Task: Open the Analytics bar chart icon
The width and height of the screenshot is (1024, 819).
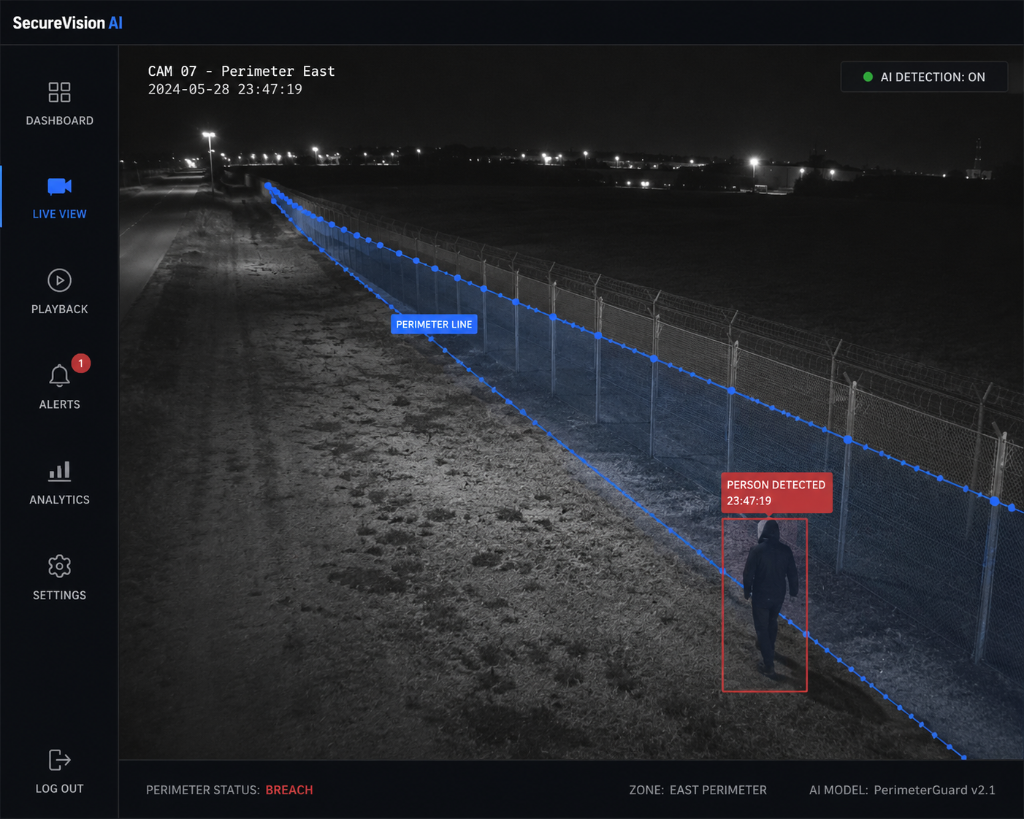Action: (x=59, y=471)
